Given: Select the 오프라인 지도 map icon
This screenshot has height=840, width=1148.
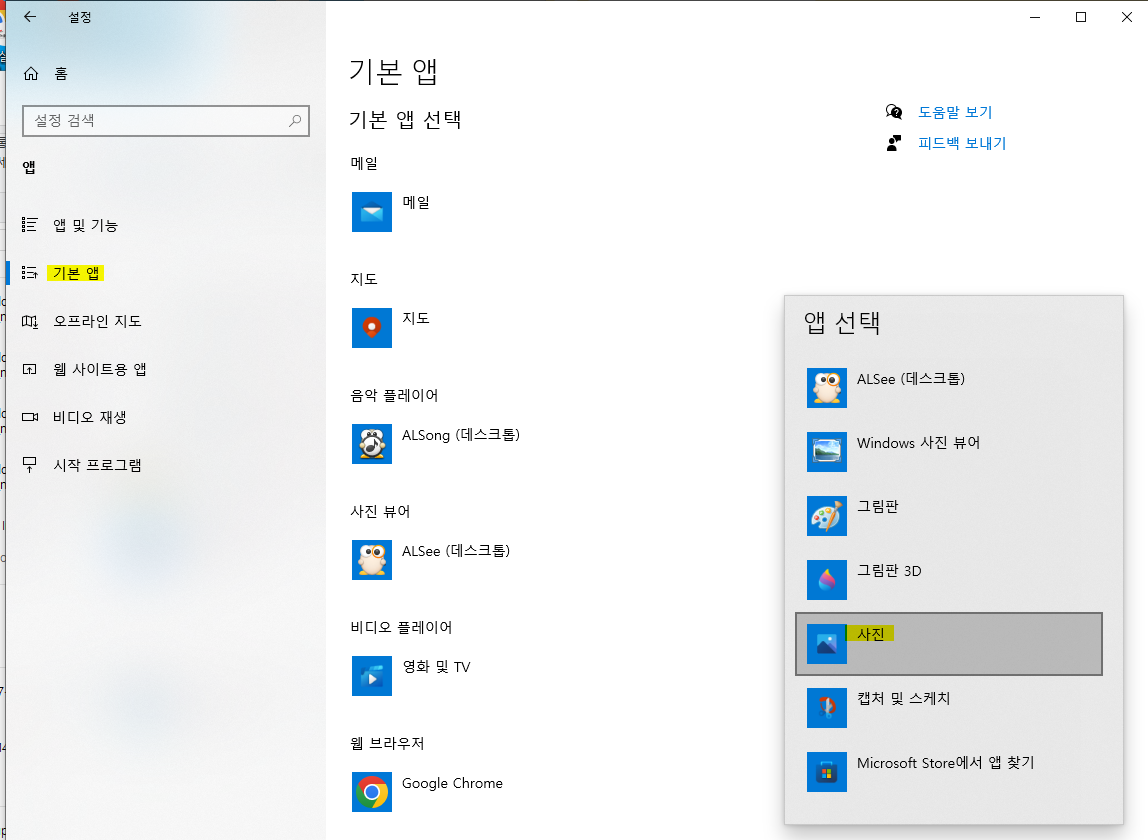Looking at the screenshot, I should pos(29,321).
